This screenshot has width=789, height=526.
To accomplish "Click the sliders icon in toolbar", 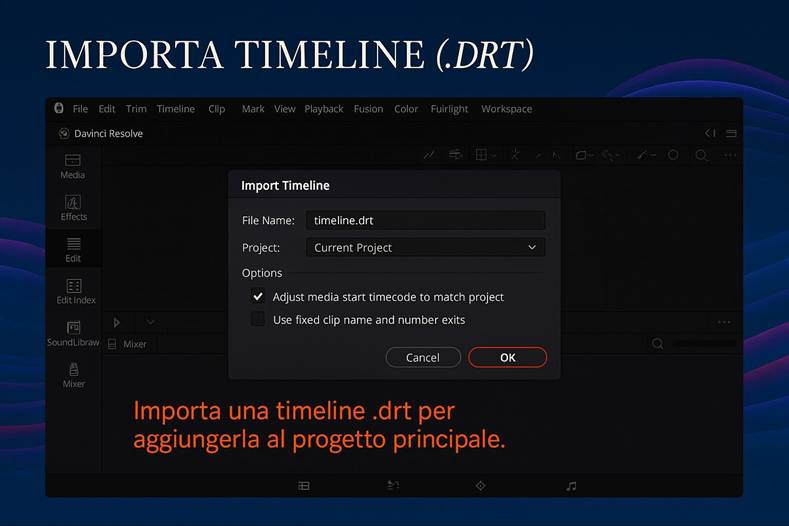I will 455,155.
